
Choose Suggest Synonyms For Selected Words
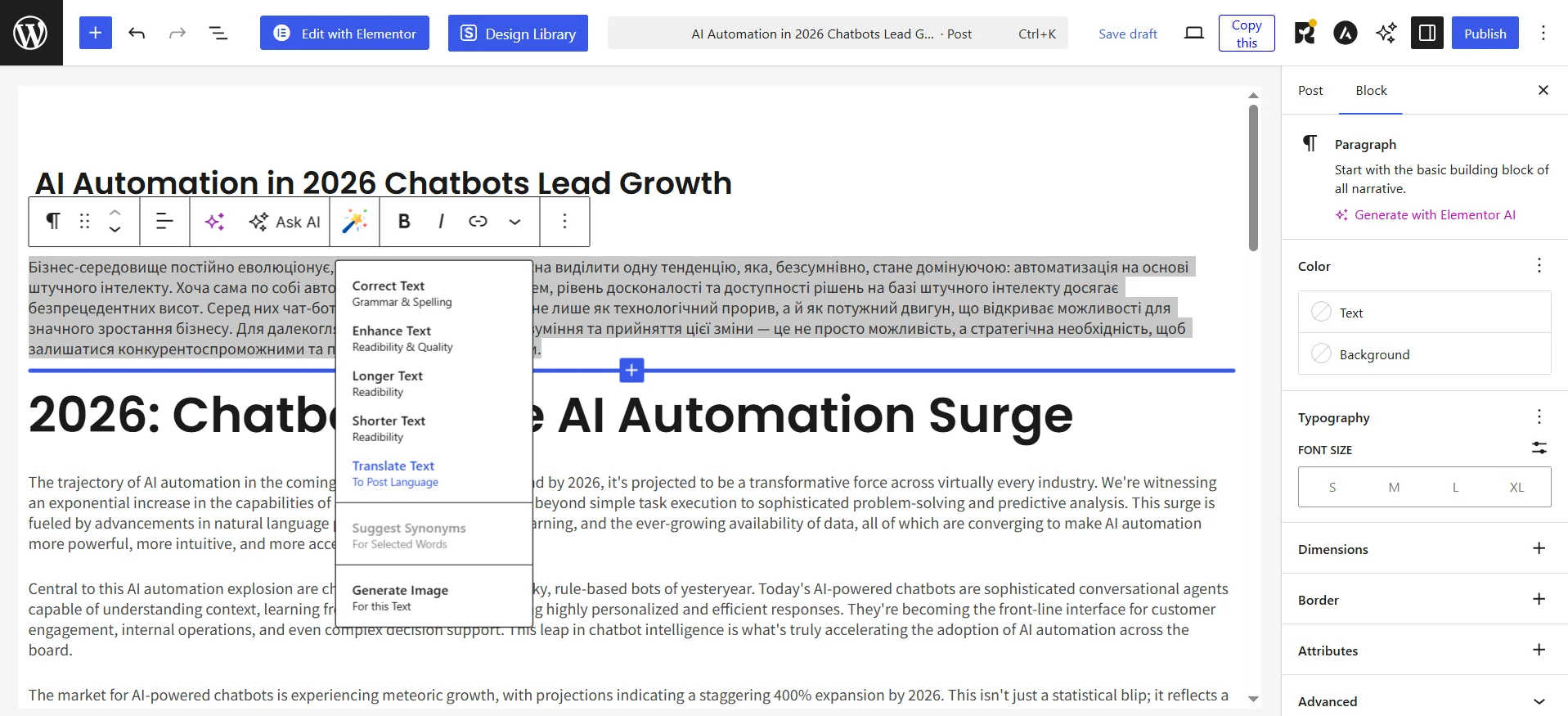click(434, 535)
